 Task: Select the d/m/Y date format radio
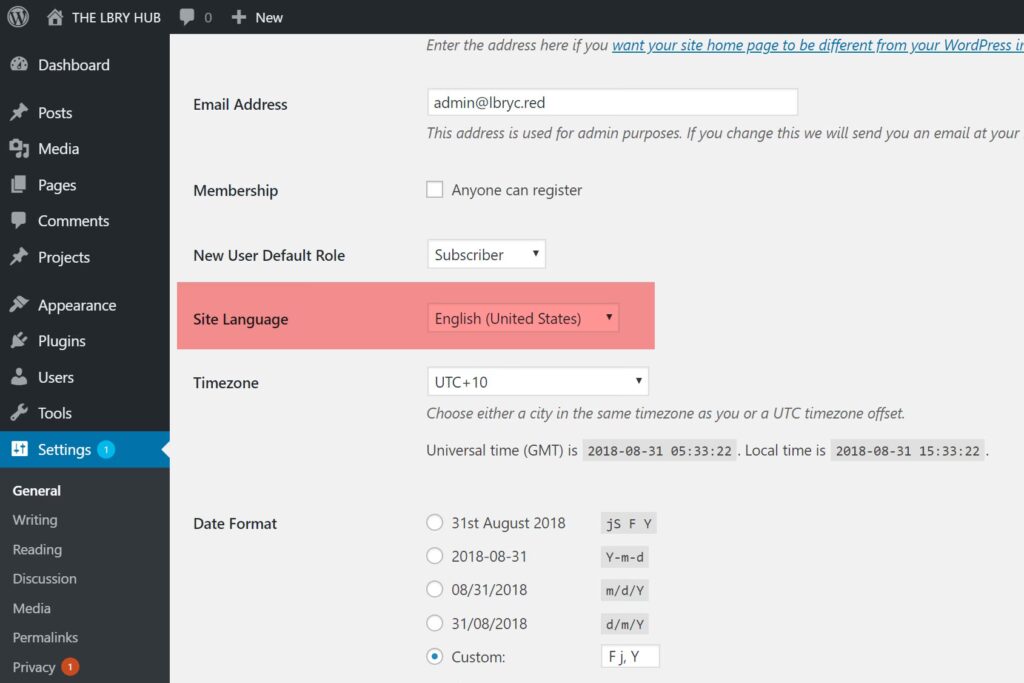[435, 624]
